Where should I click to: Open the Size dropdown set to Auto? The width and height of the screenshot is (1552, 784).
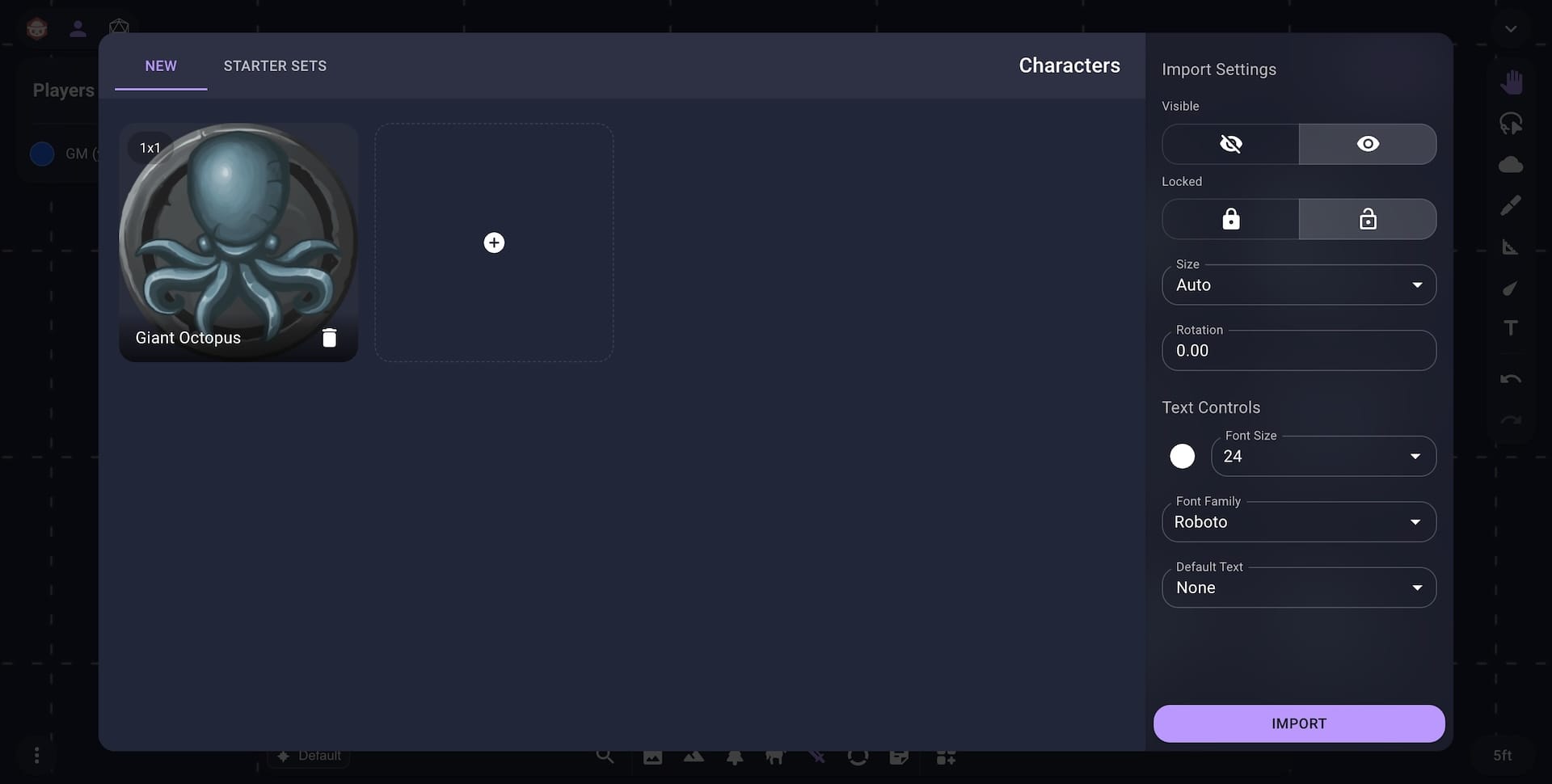tap(1298, 285)
